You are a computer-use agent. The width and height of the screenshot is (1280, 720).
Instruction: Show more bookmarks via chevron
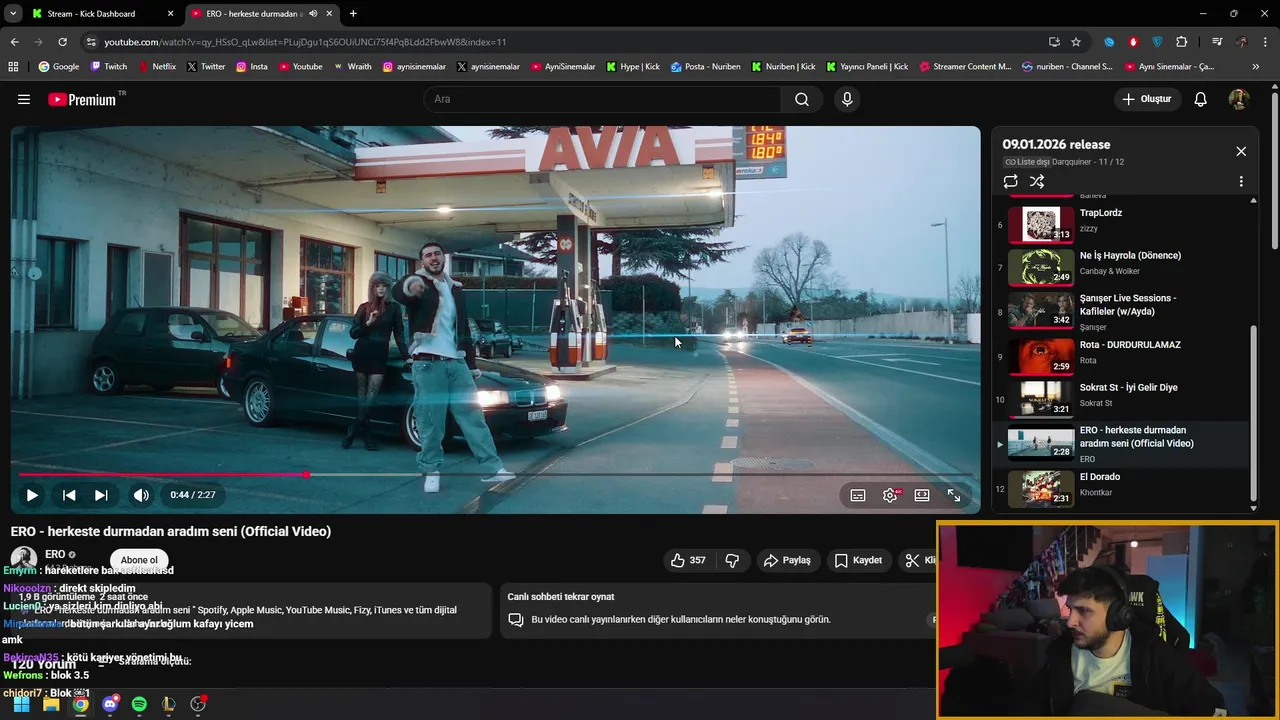coord(1256,67)
